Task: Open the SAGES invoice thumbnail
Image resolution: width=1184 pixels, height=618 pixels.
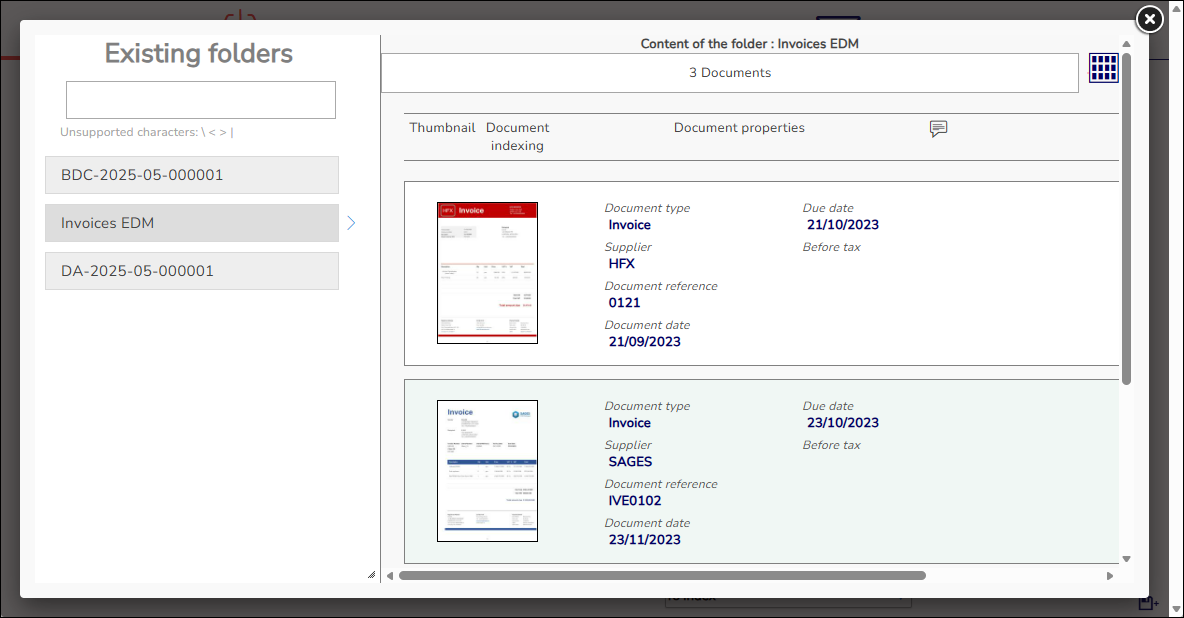Action: point(487,471)
